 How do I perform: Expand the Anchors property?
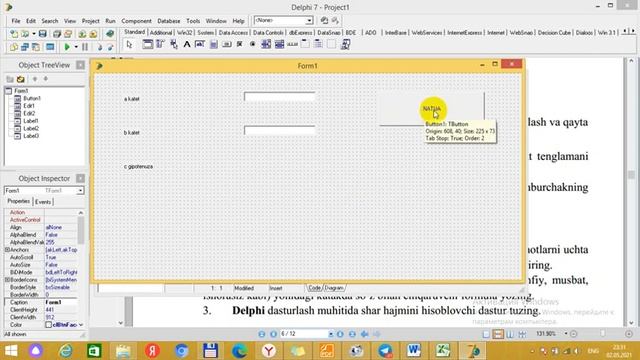[7, 250]
